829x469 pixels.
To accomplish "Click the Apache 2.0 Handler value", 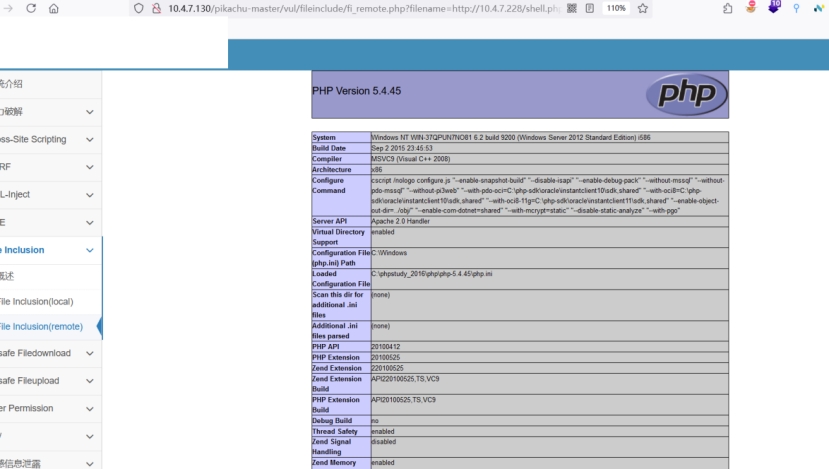I will click(400, 221).
